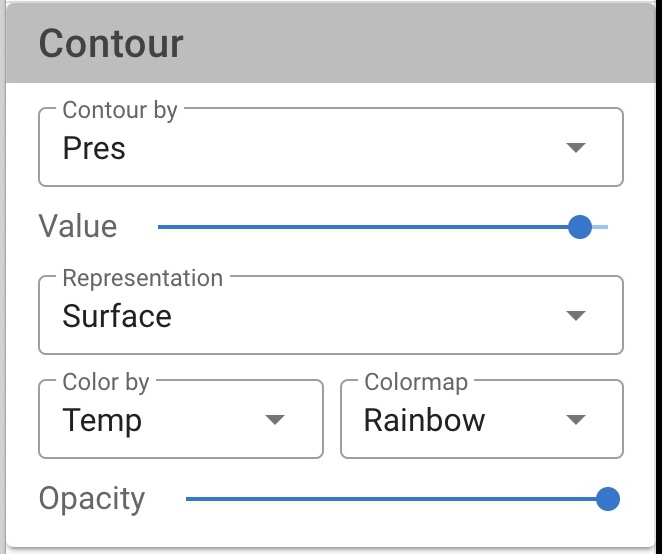
Task: Click the light end of the Value track
Action: pyautogui.click(x=600, y=227)
